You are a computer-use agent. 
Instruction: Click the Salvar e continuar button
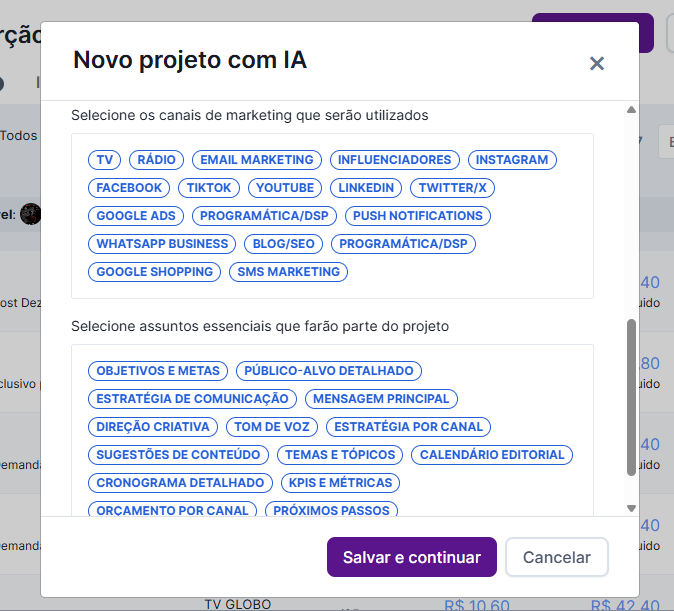412,557
